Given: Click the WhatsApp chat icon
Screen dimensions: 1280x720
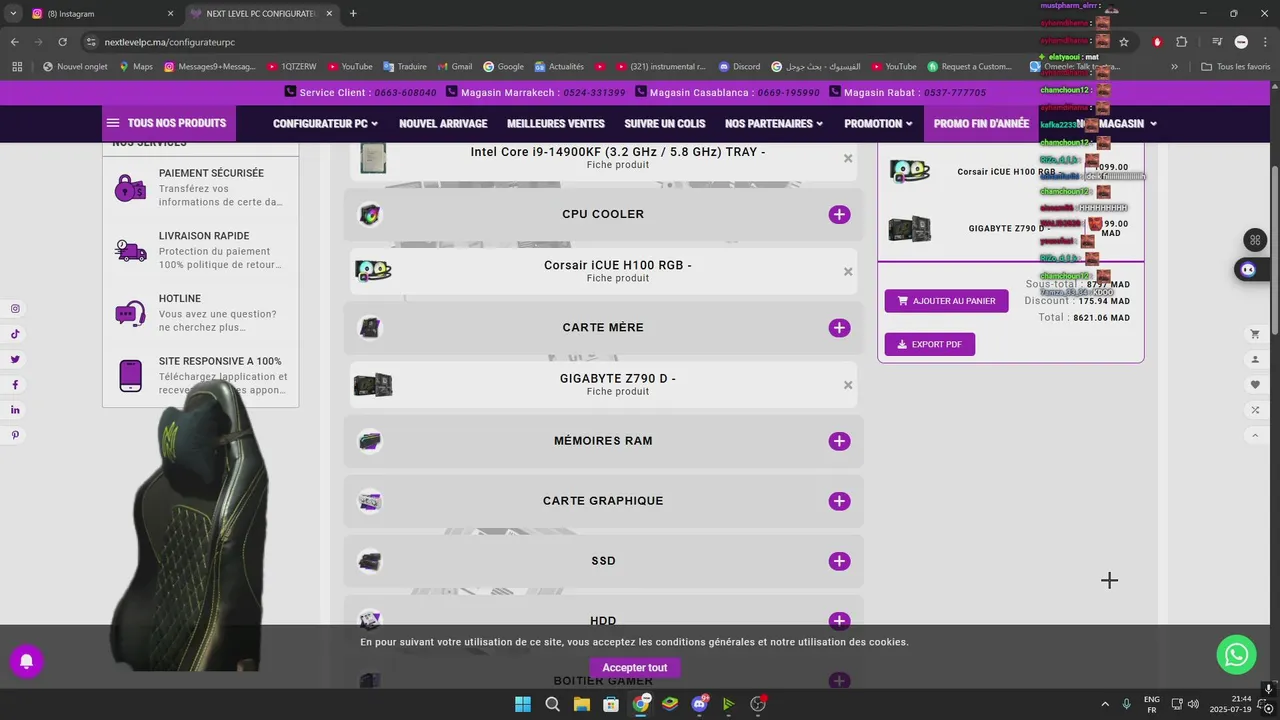Looking at the screenshot, I should 1236,654.
